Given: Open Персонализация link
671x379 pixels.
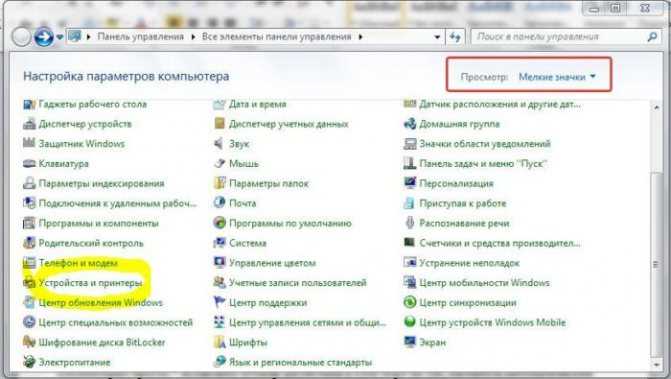Looking at the screenshot, I should click(x=456, y=184).
